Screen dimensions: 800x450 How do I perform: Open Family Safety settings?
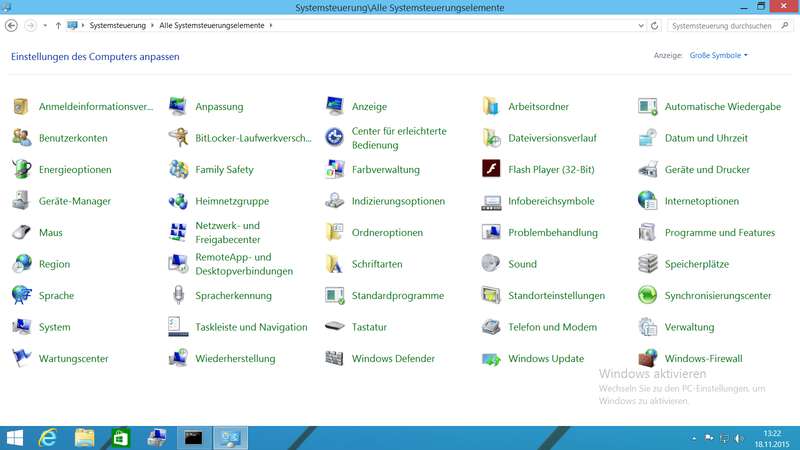224,170
